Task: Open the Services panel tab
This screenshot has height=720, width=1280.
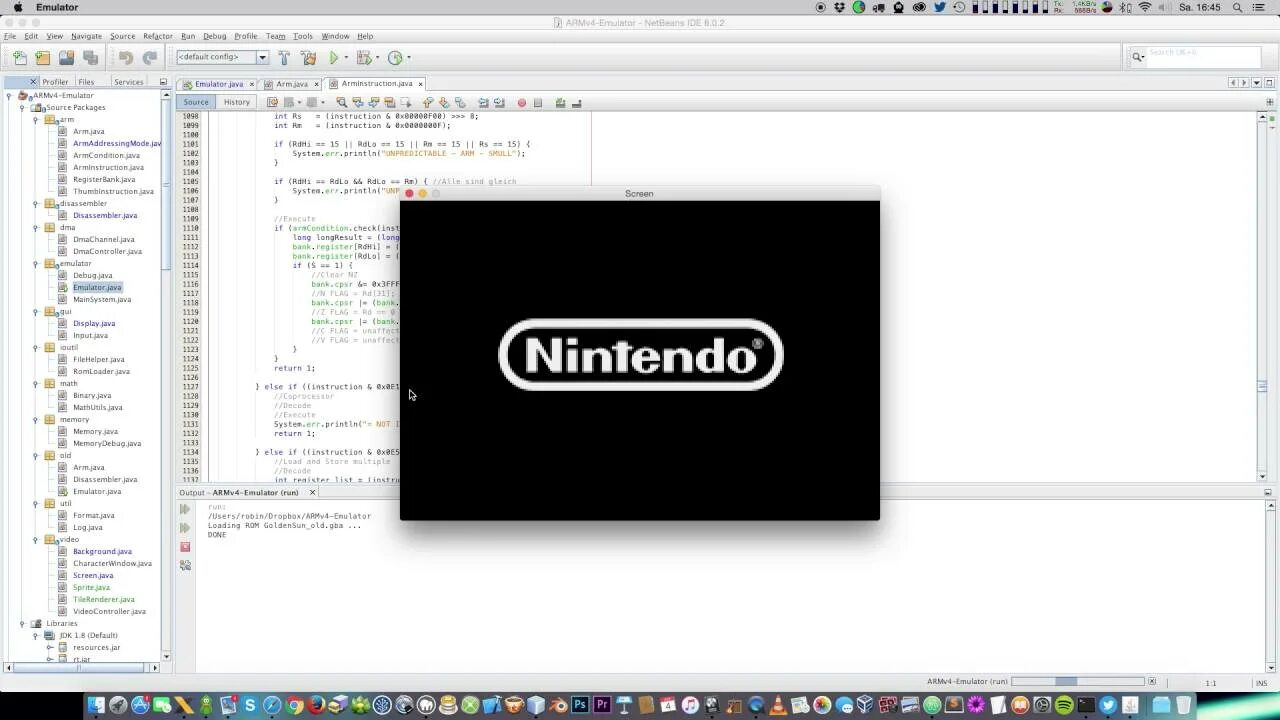Action: (x=128, y=82)
